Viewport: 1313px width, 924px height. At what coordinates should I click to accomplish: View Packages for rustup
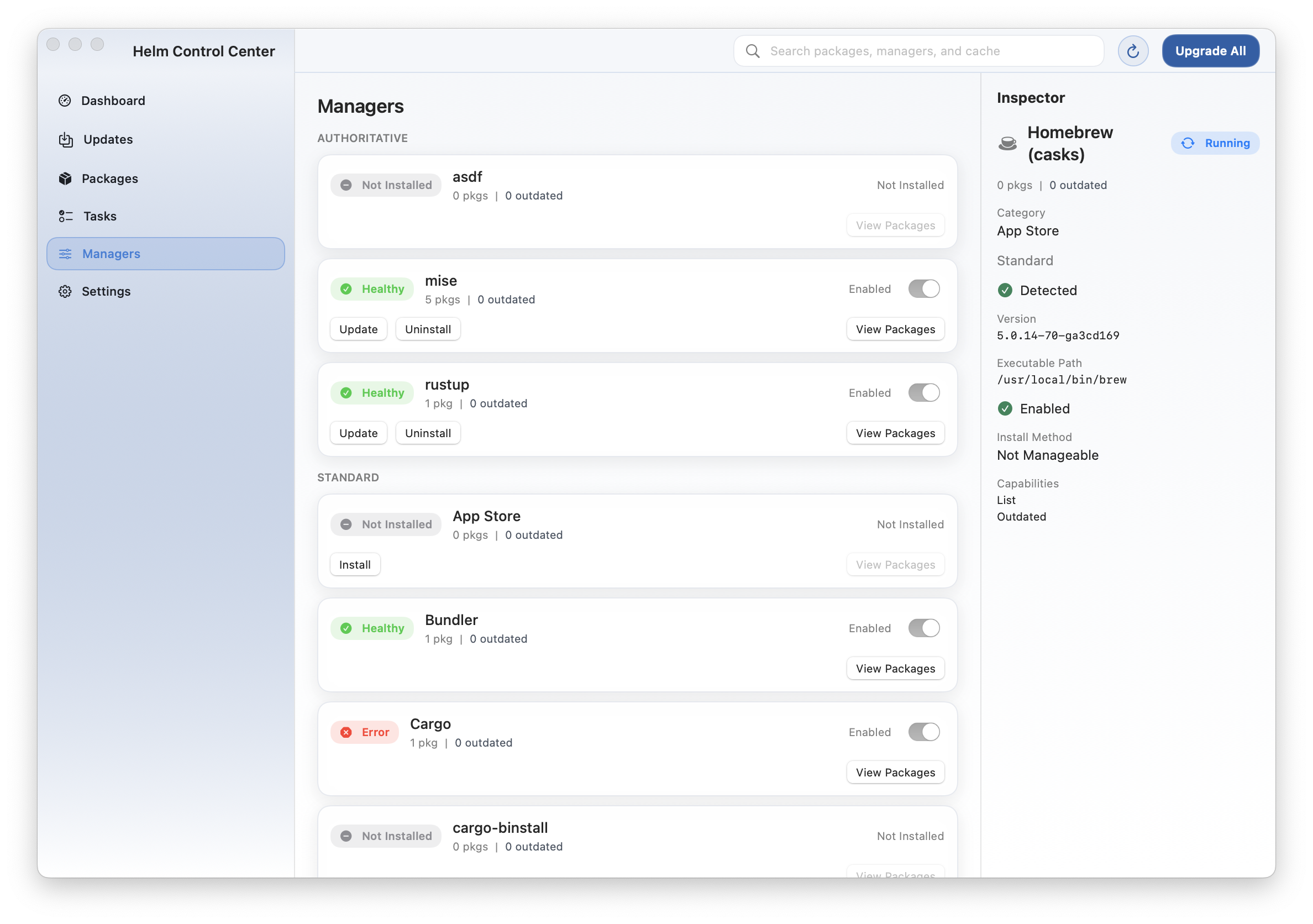(895, 433)
